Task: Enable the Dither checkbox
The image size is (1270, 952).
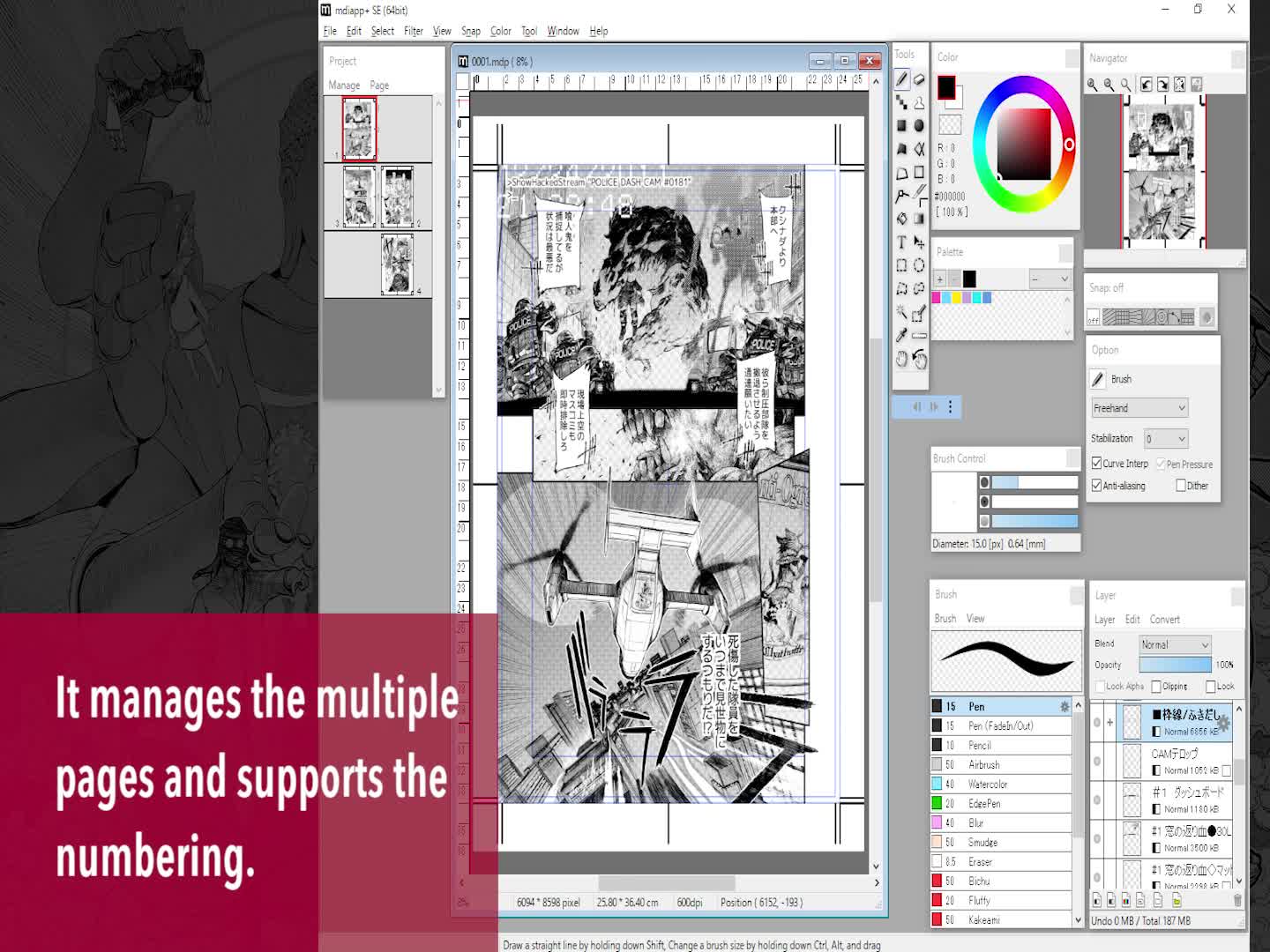Action: tap(1181, 486)
